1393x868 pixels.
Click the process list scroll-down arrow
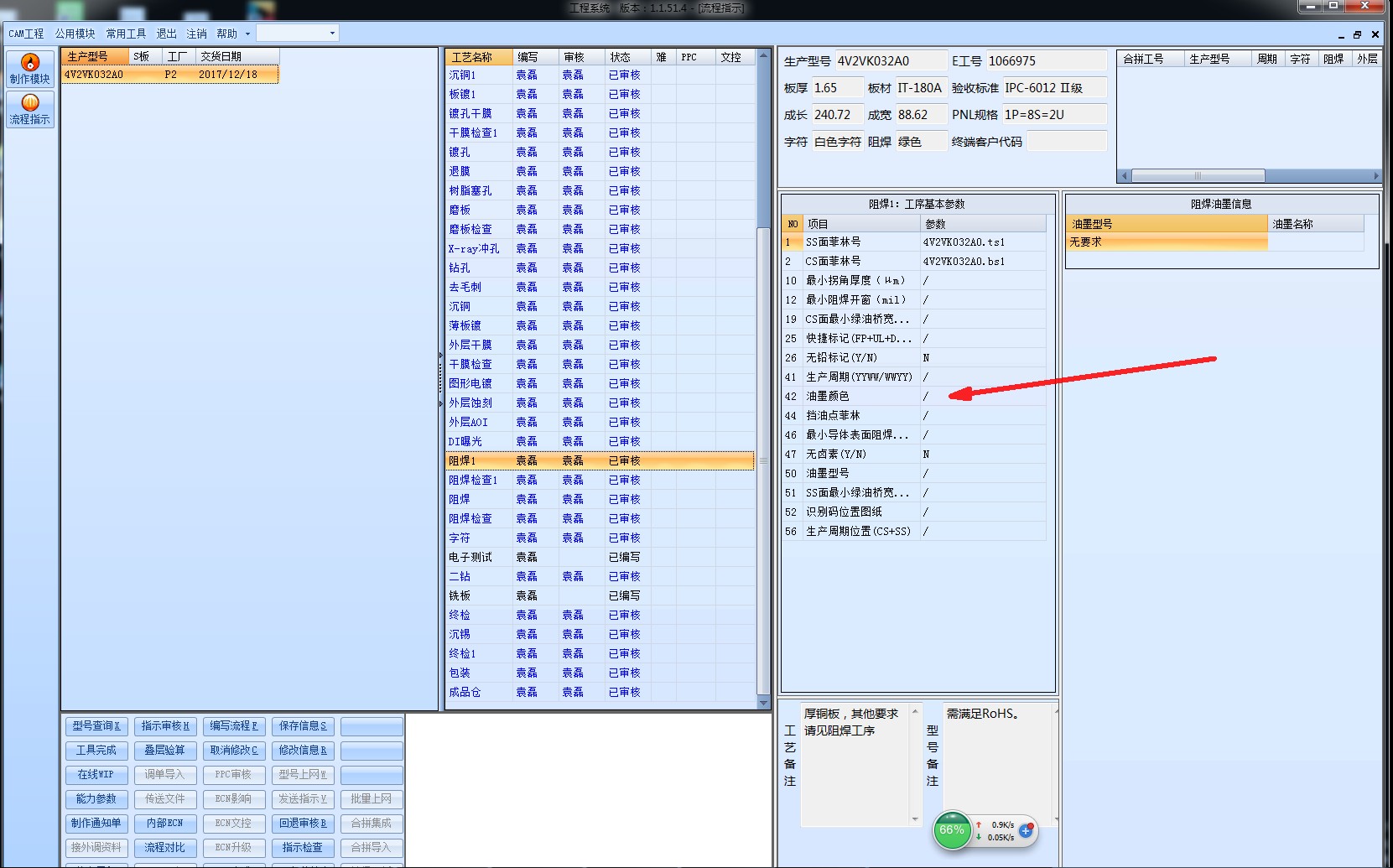click(763, 703)
